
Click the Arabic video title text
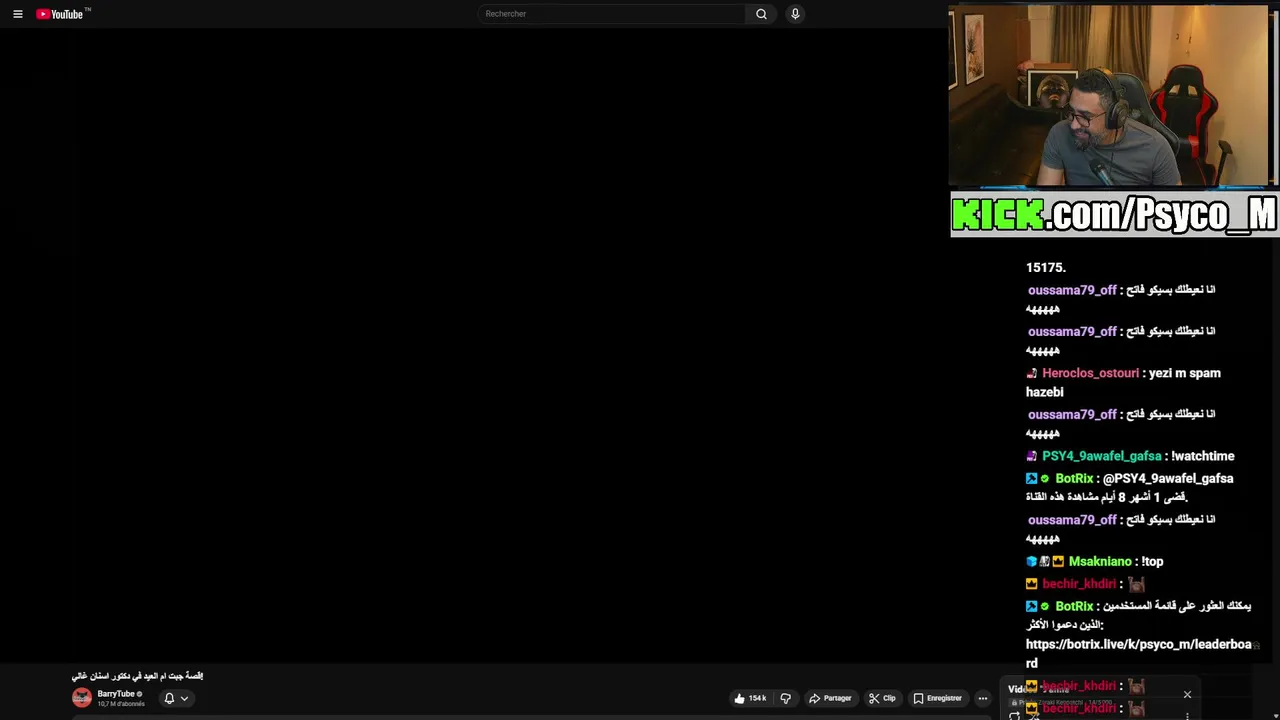(x=137, y=676)
